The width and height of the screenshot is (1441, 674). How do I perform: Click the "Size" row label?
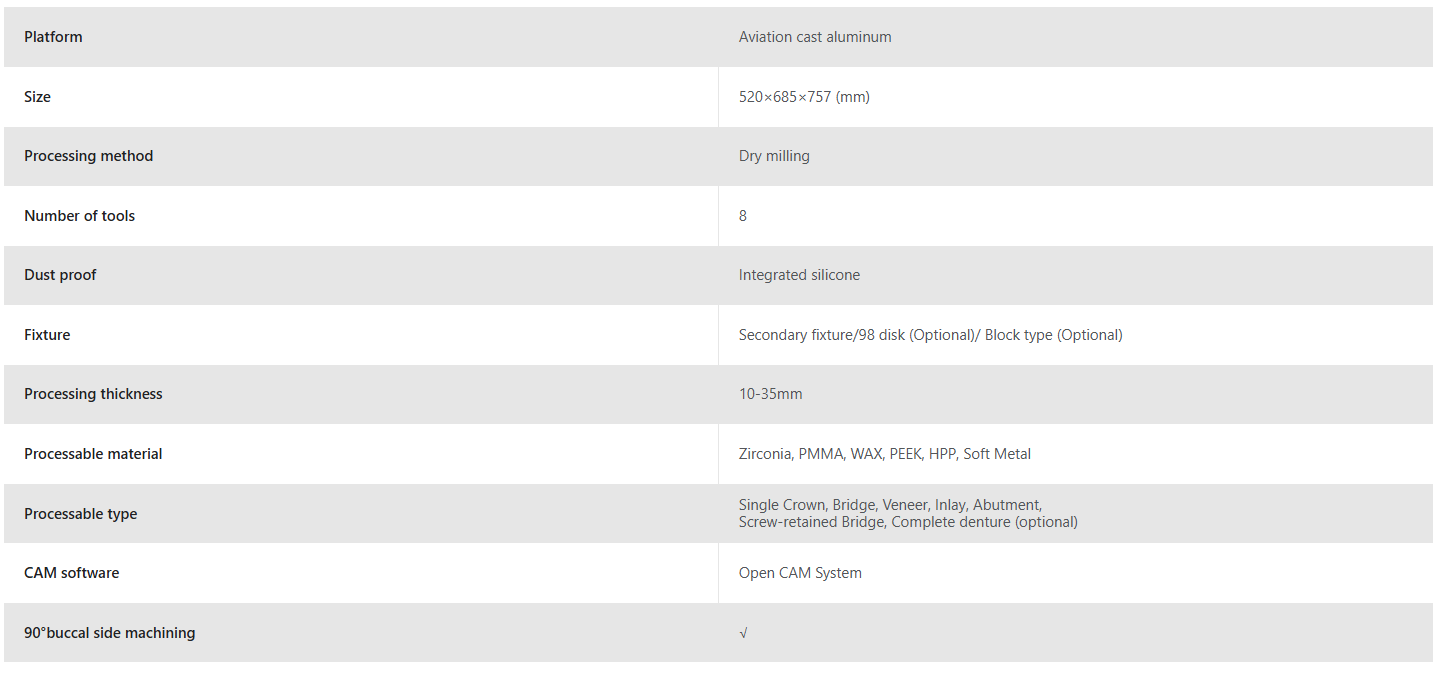coord(37,97)
